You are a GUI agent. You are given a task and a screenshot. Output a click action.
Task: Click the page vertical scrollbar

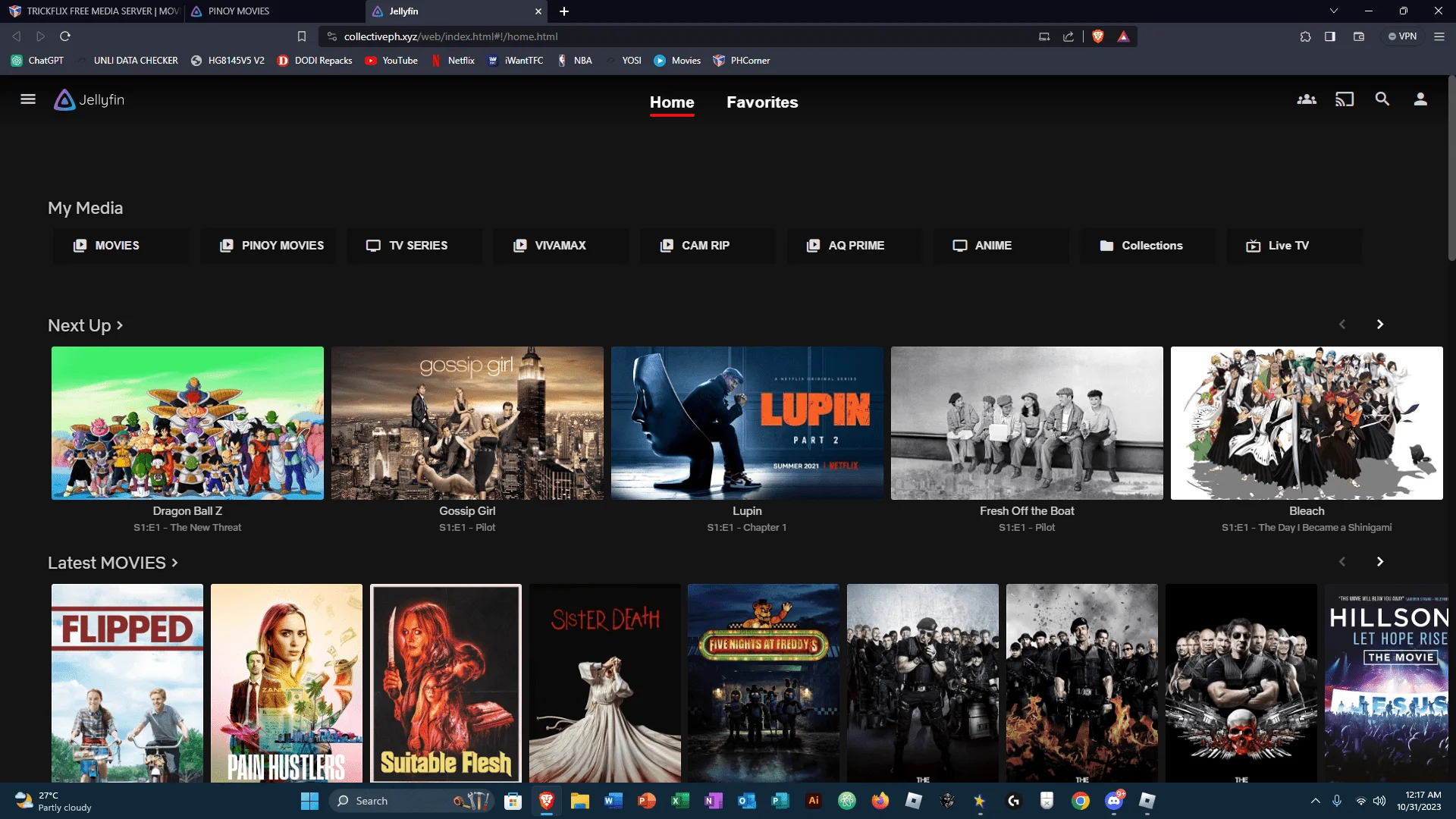(1451, 168)
